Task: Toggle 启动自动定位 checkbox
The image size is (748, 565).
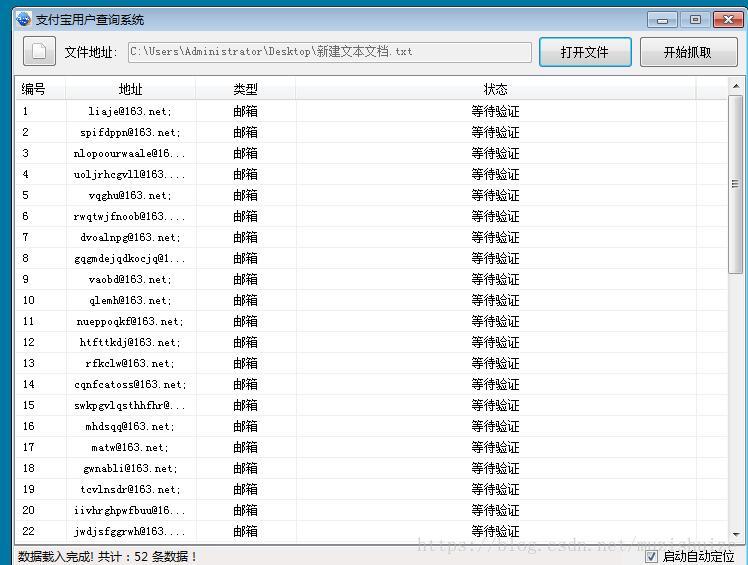Action: pyautogui.click(x=651, y=556)
